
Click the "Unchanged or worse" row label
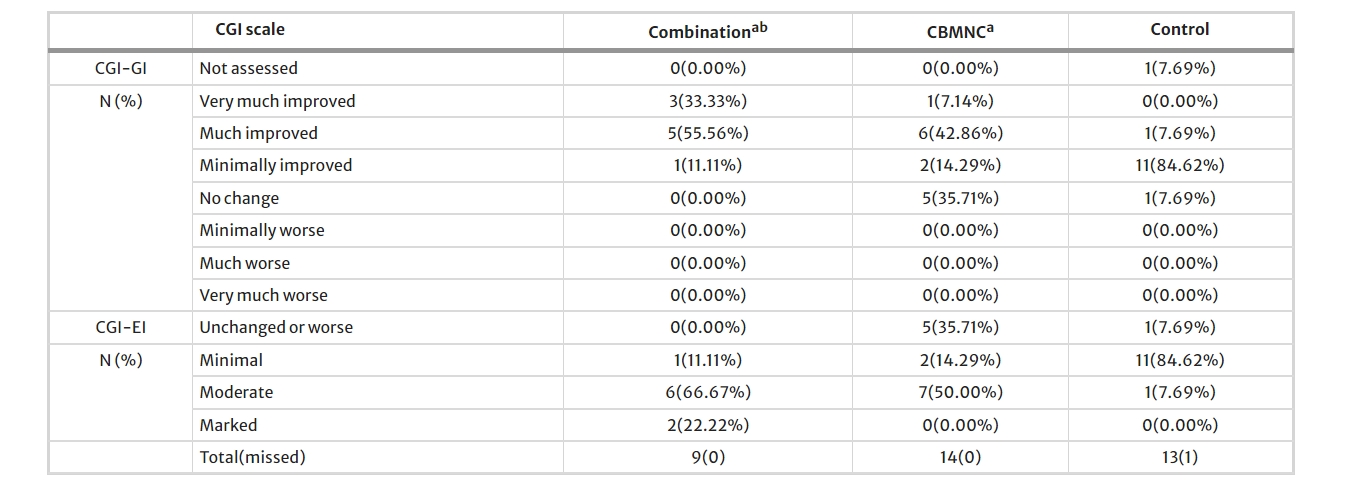[276, 327]
